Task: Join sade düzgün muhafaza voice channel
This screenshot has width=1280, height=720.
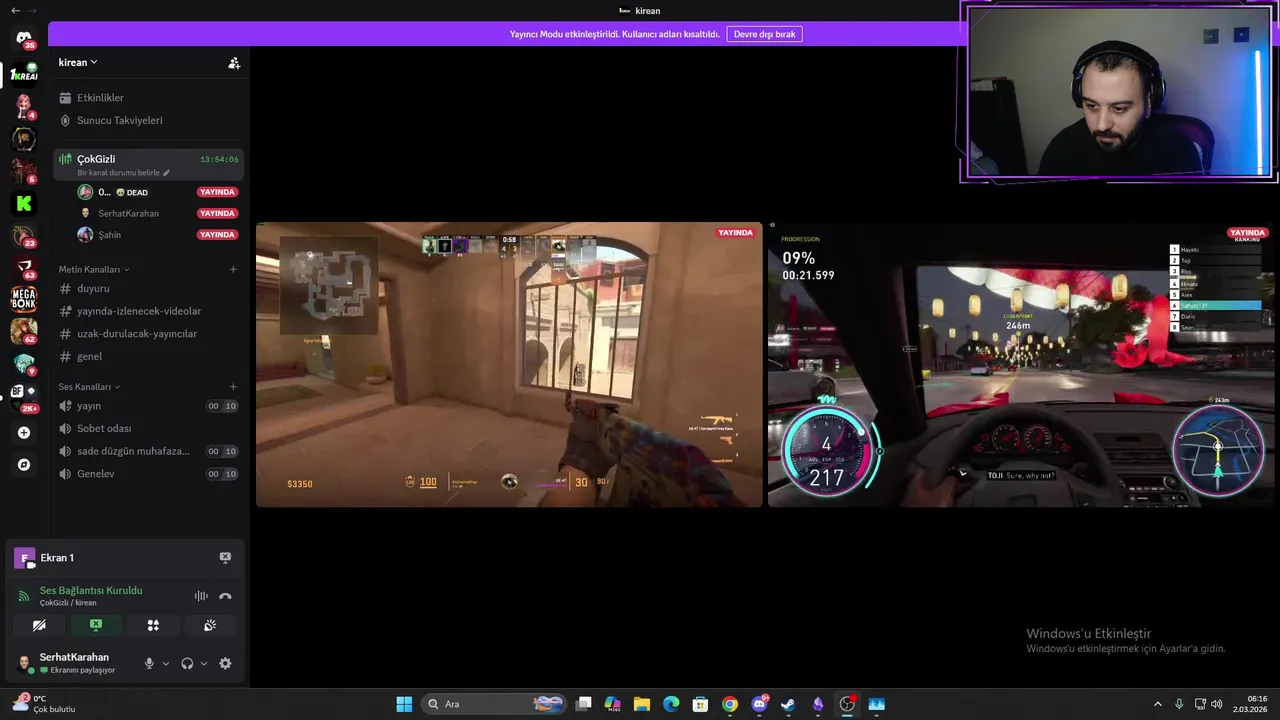Action: pyautogui.click(x=149, y=451)
